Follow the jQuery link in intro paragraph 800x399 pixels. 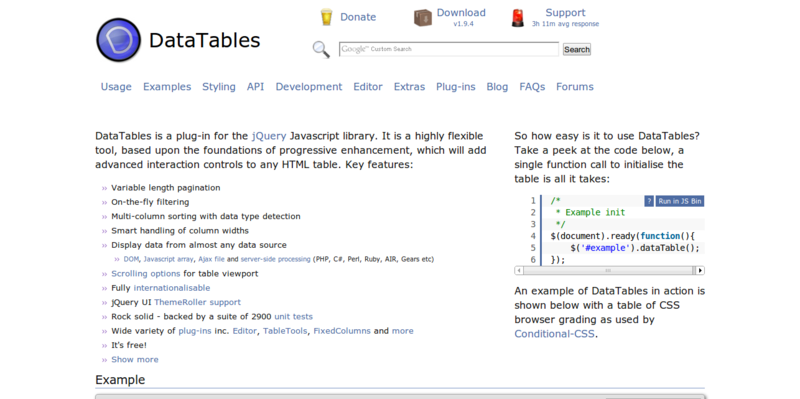point(269,136)
